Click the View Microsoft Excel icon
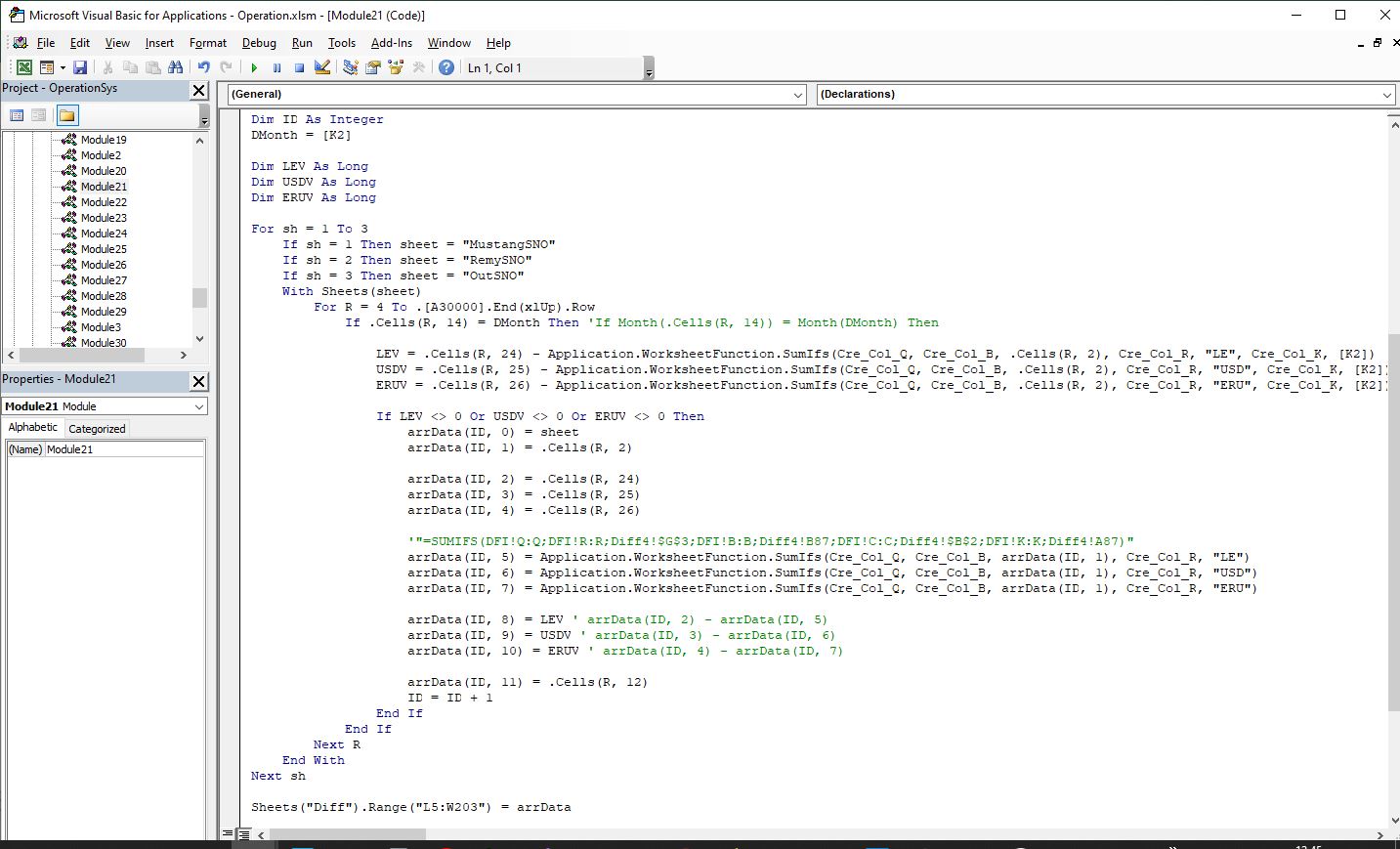The width and height of the screenshot is (1400, 849). 23,67
